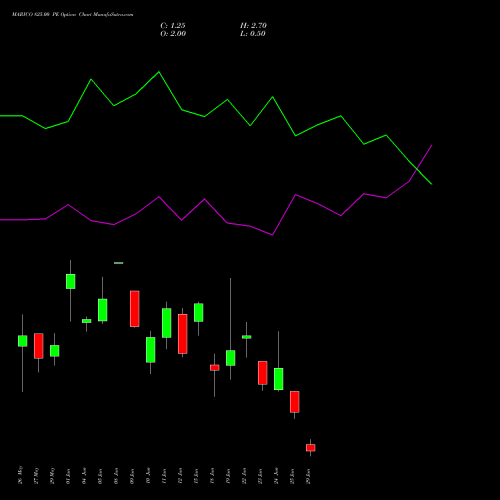
Task: Select the red candle for 27 May
Action: pos(39,346)
